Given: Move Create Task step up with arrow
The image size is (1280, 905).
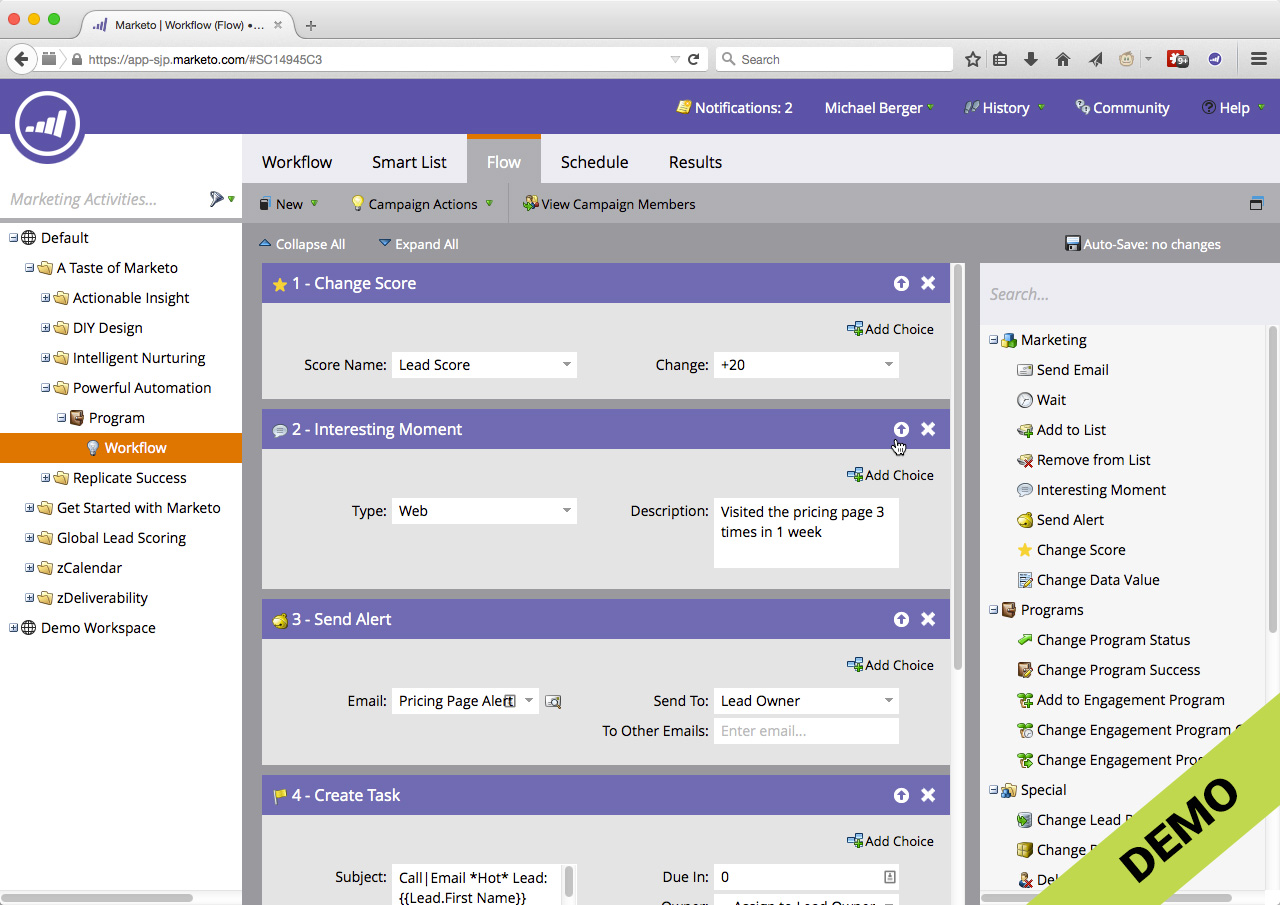Looking at the screenshot, I should [901, 795].
